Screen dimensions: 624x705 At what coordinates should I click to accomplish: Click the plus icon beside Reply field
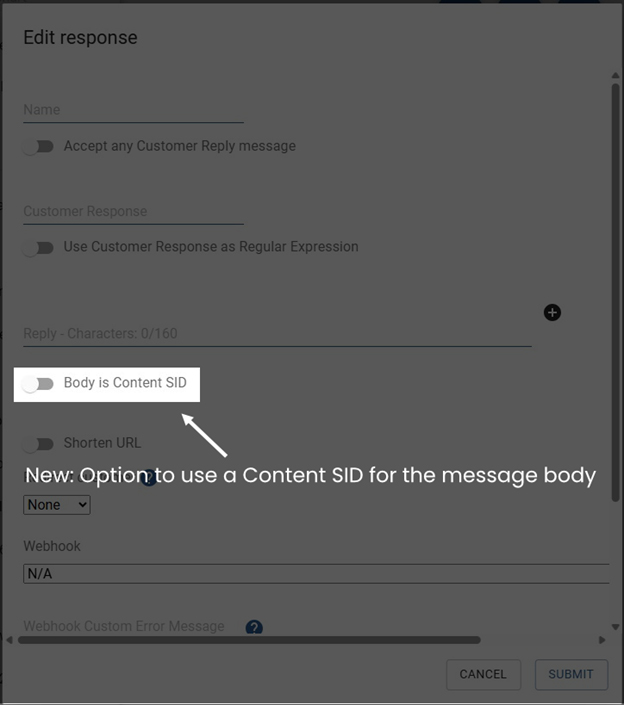tap(552, 312)
